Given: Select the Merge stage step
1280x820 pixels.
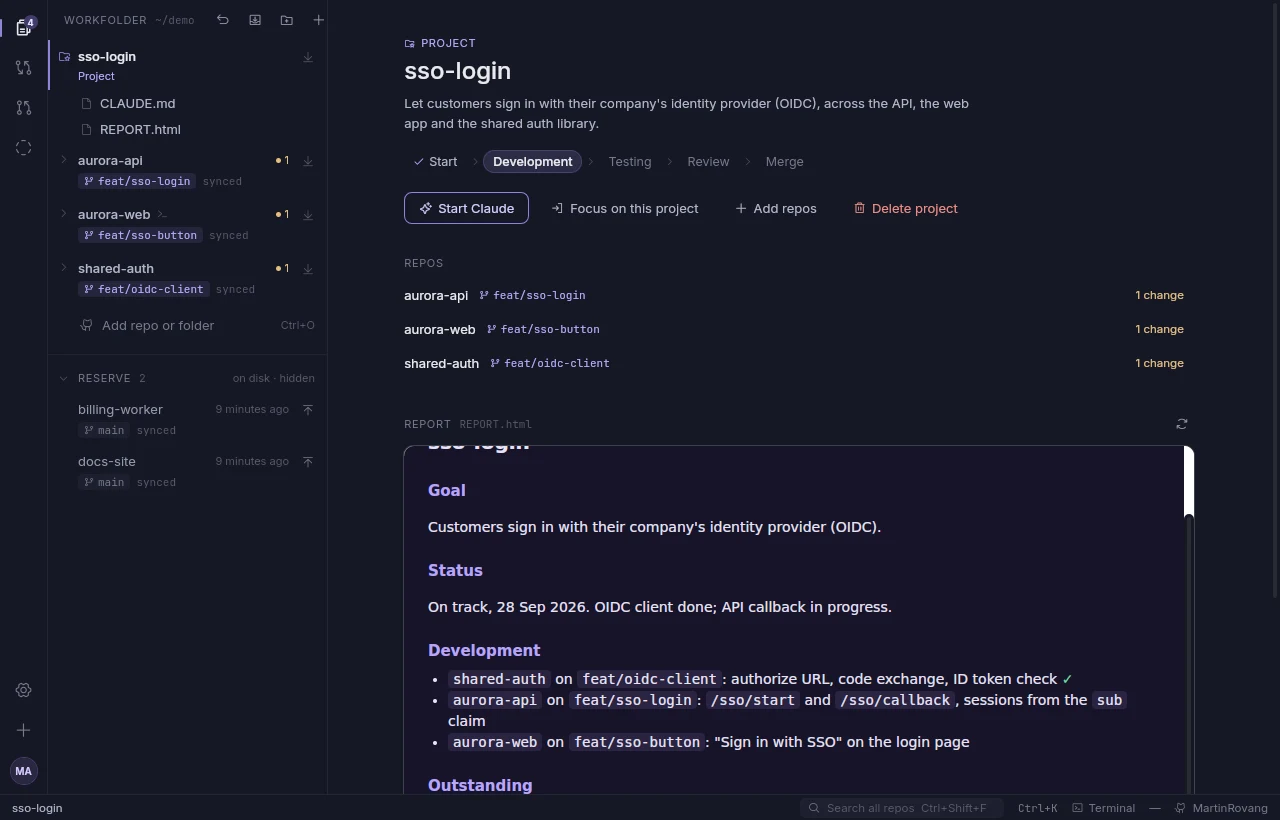Looking at the screenshot, I should coord(784,161).
